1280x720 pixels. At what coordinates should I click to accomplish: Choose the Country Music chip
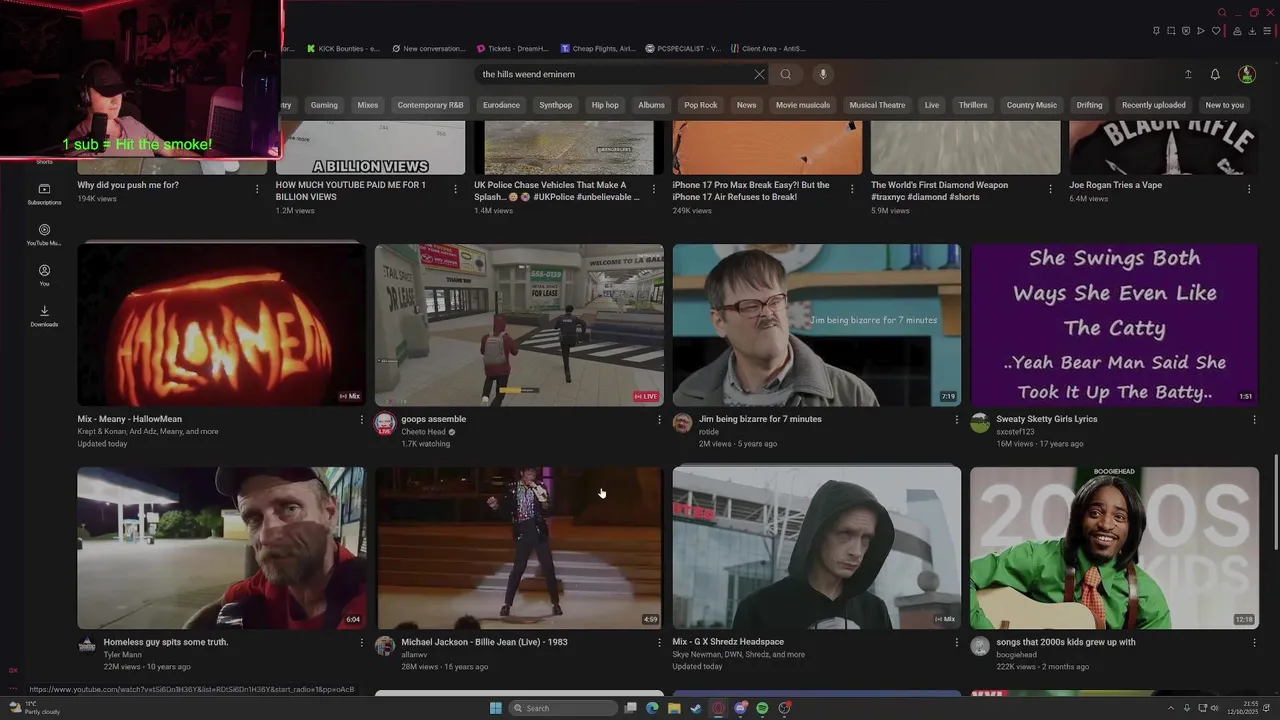(1032, 105)
